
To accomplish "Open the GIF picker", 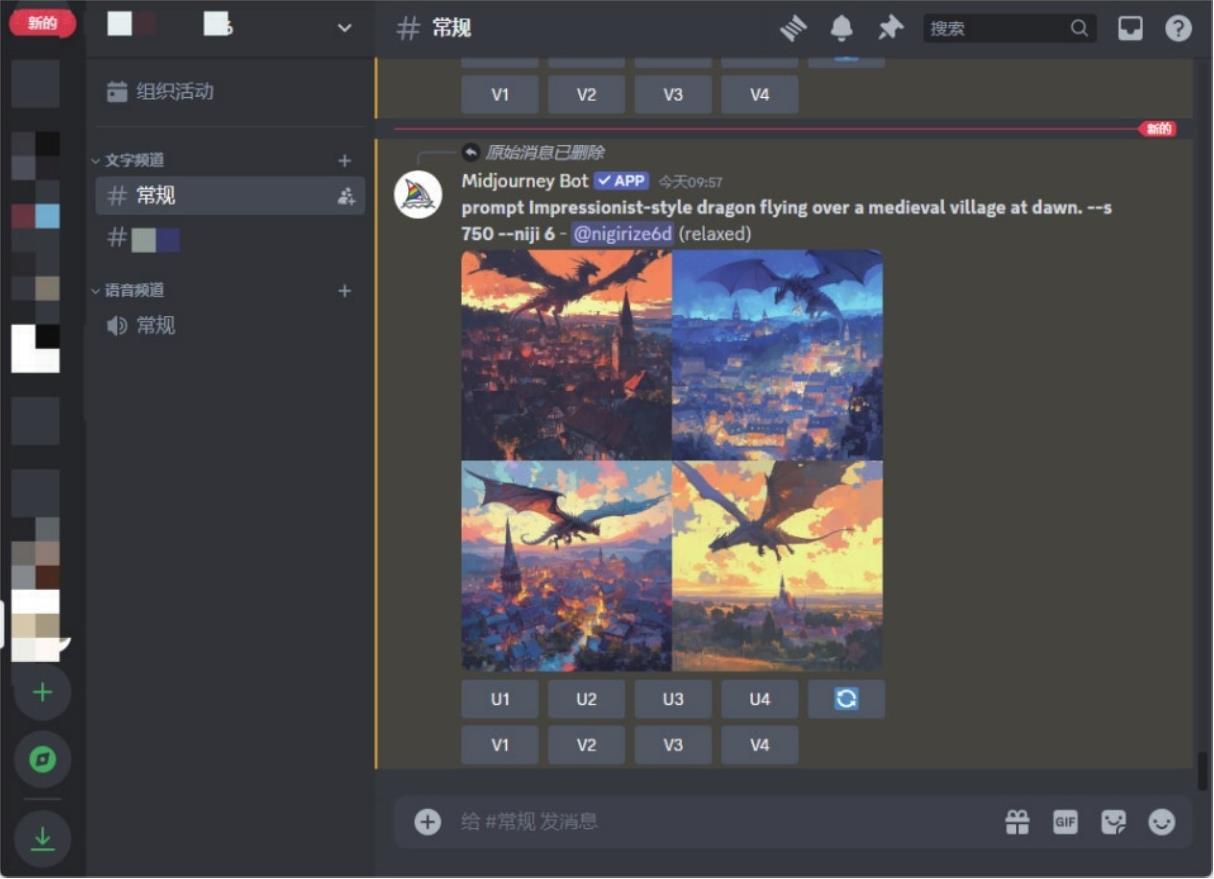I will tap(1065, 822).
